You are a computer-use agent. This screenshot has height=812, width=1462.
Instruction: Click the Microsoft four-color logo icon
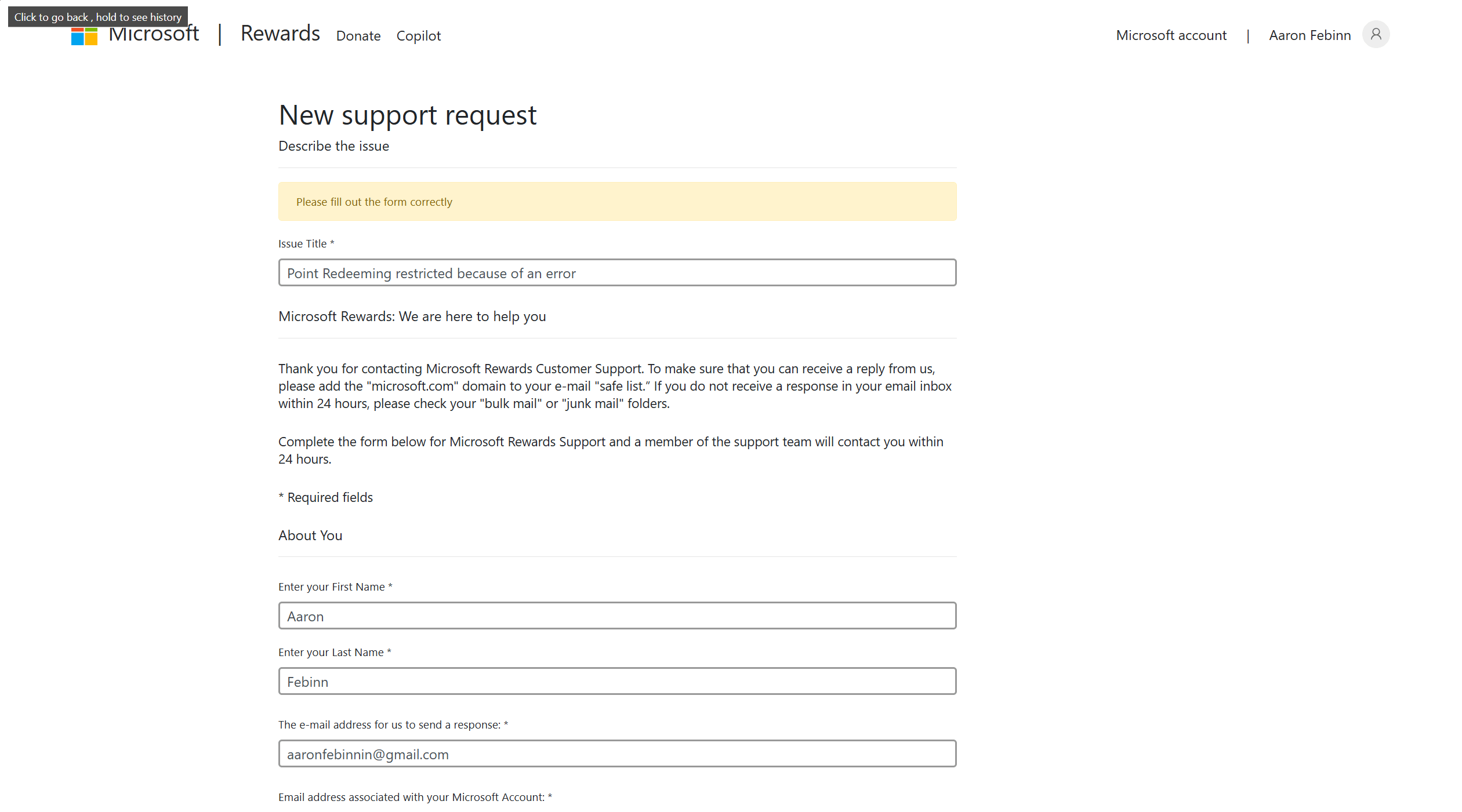84,37
